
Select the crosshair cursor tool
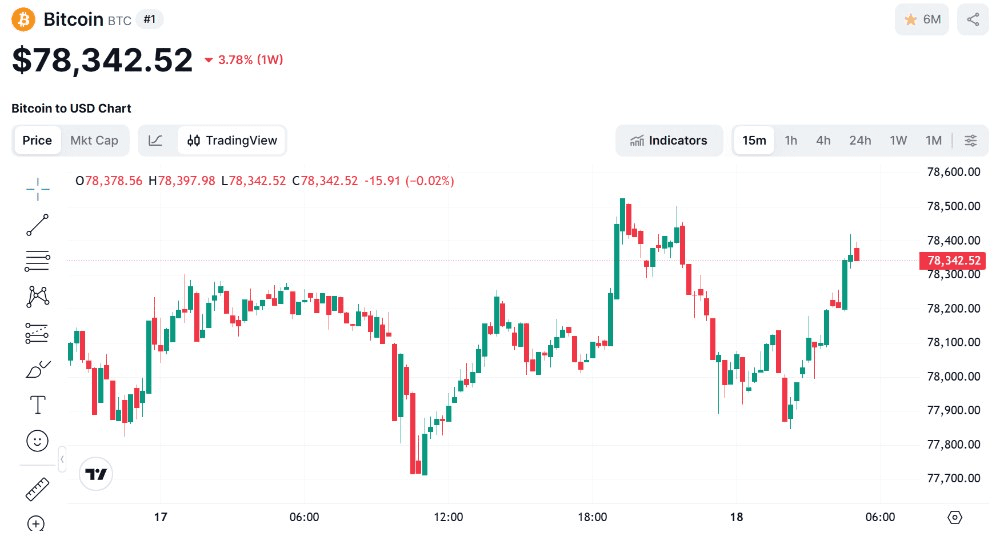coord(37,188)
